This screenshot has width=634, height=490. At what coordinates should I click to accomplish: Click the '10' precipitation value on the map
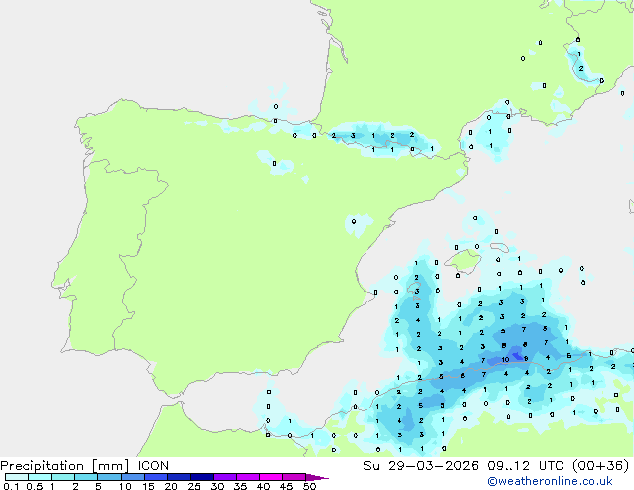coord(505,359)
